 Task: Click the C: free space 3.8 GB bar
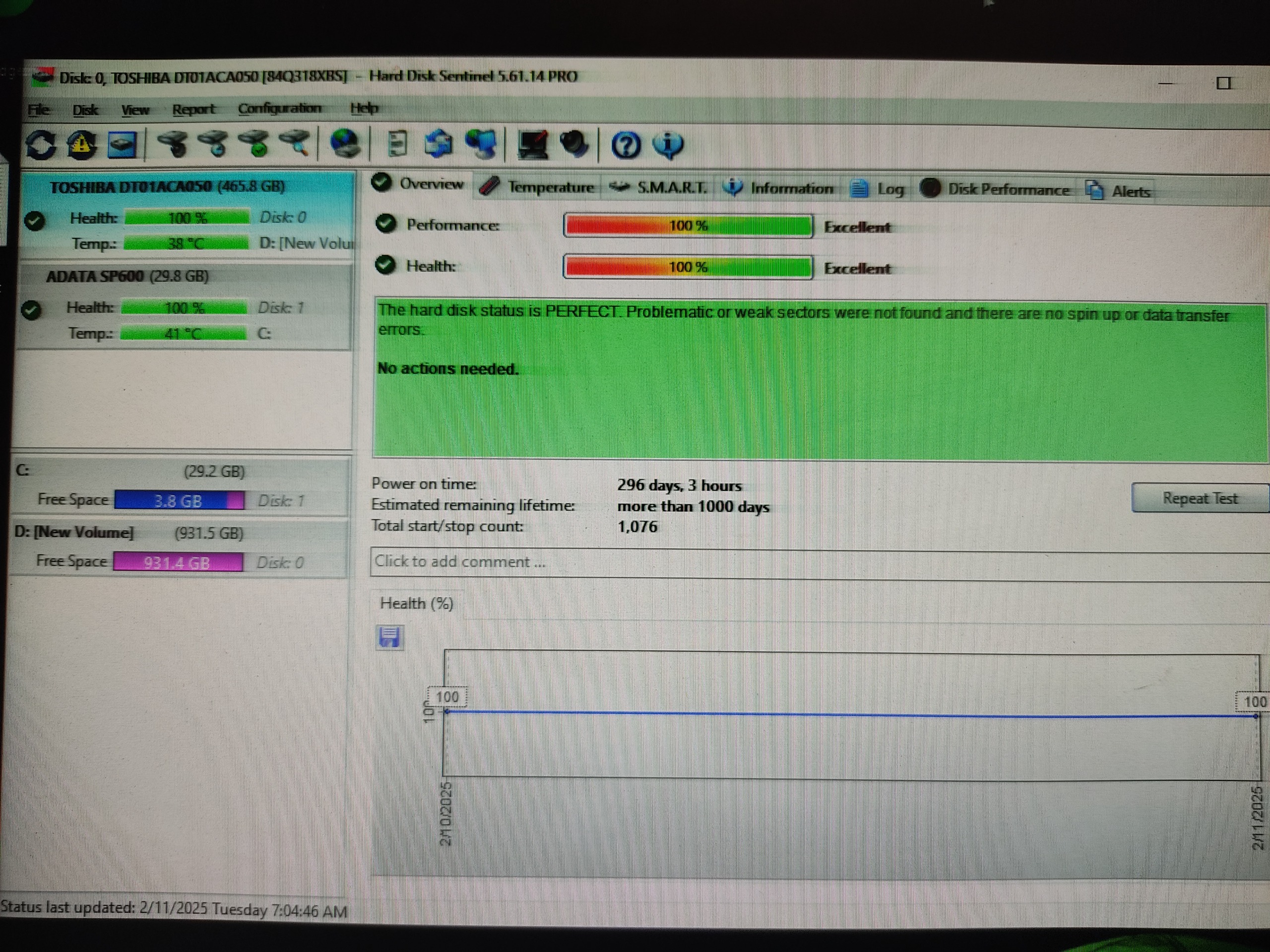pyautogui.click(x=179, y=500)
